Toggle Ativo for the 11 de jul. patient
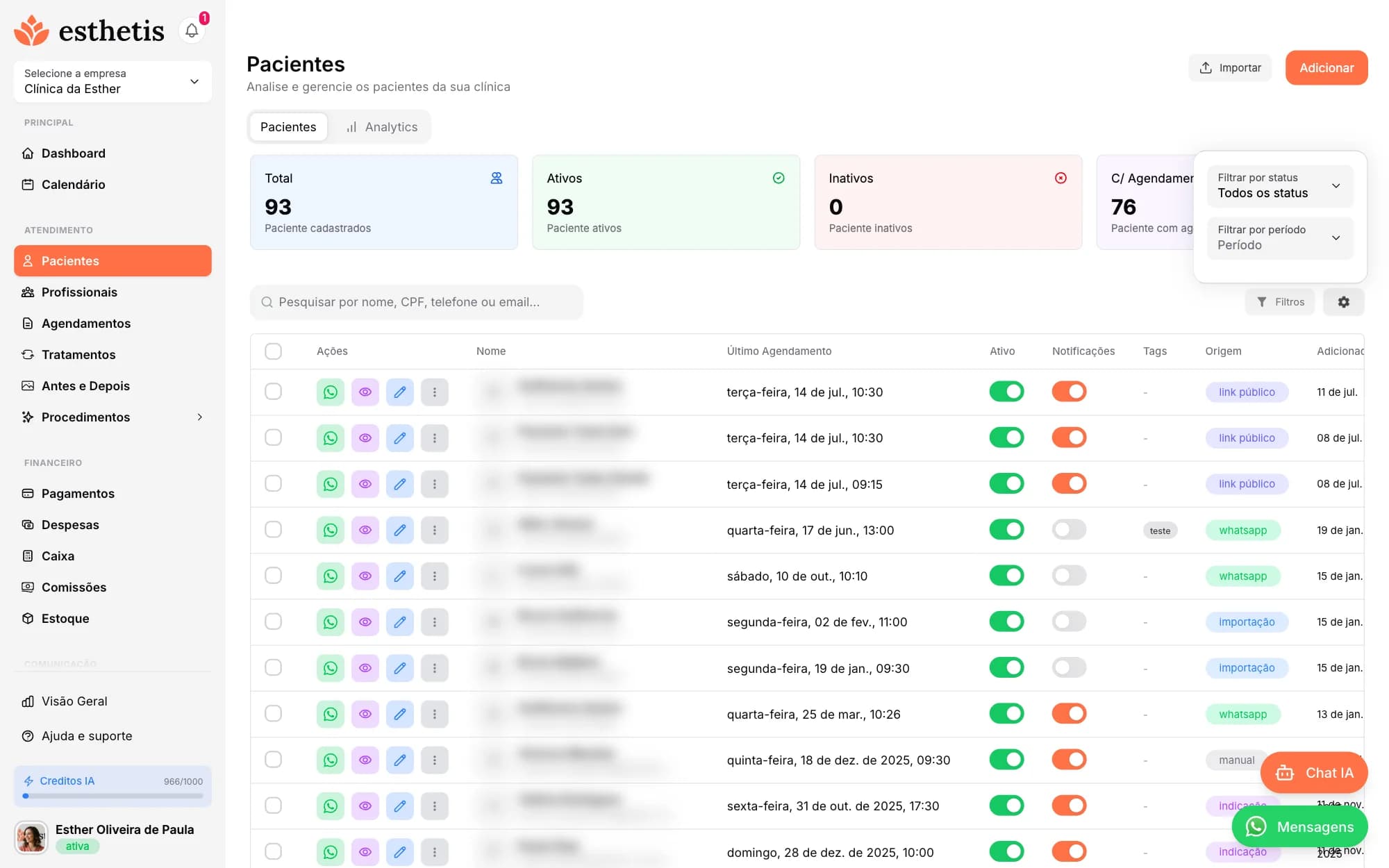Screen dimensions: 1389x868 pos(1006,392)
